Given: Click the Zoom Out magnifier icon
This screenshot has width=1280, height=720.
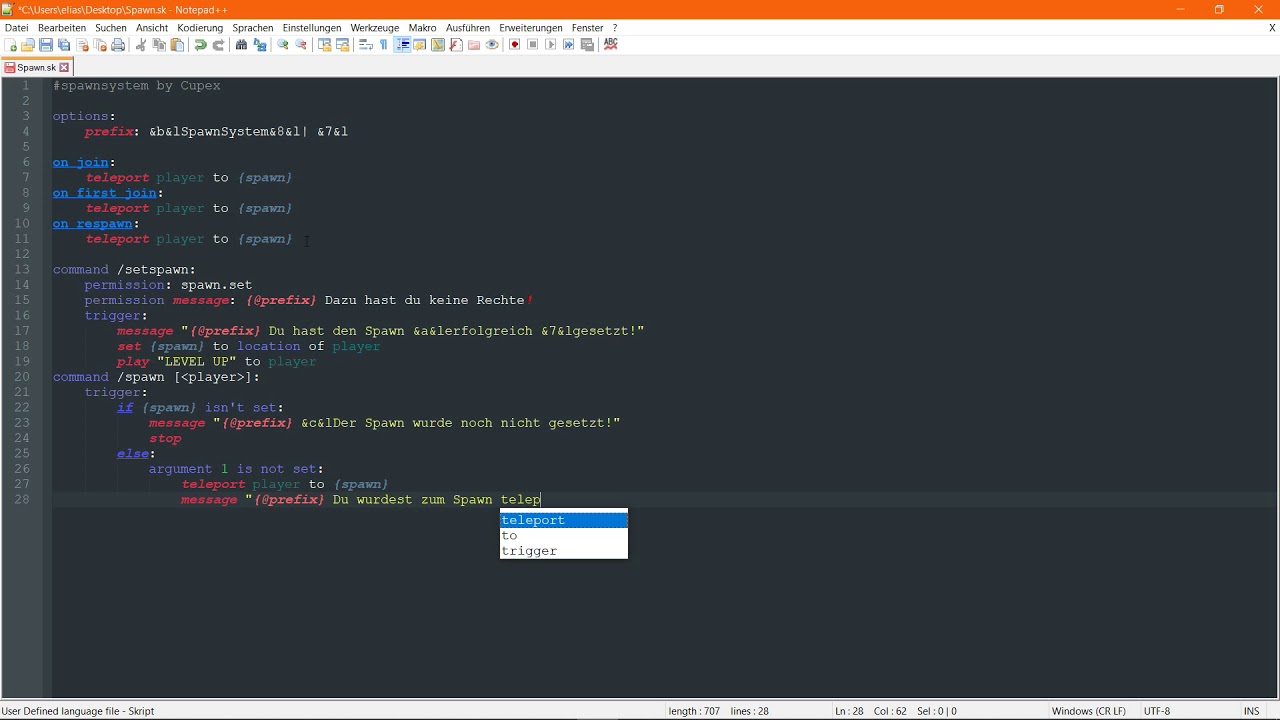Looking at the screenshot, I should 301,45.
